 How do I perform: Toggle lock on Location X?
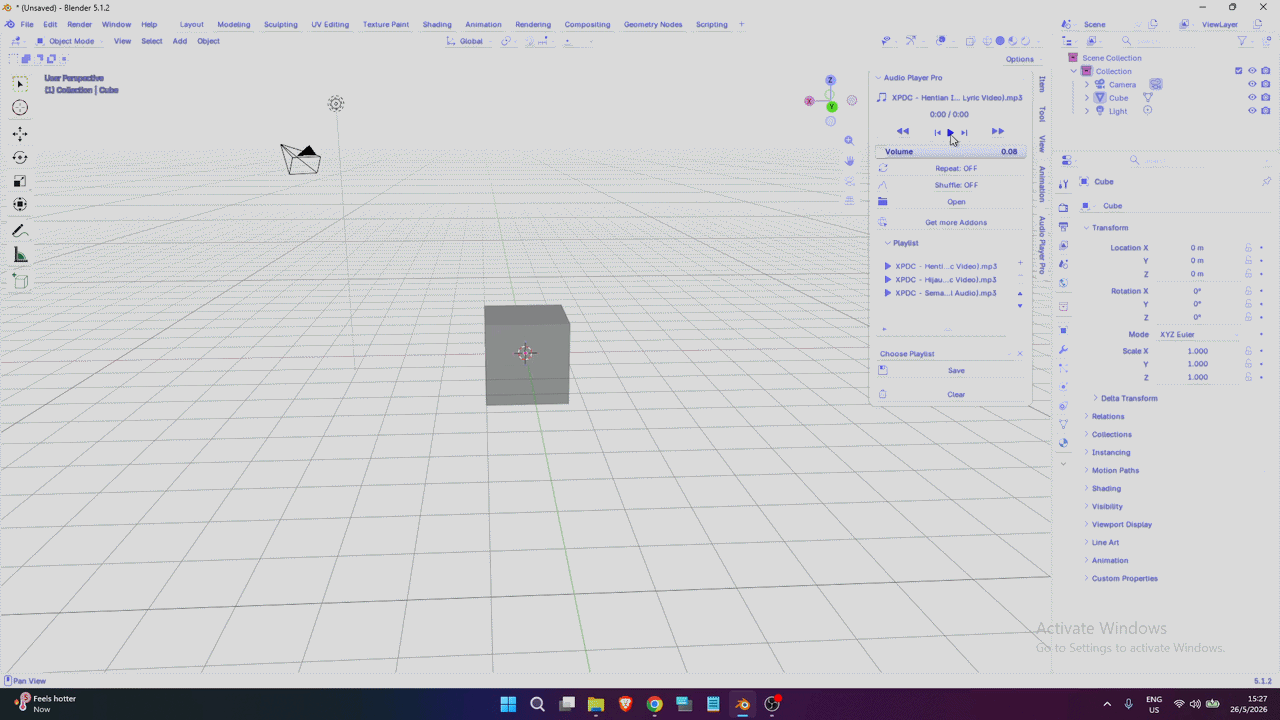pyautogui.click(x=1248, y=248)
